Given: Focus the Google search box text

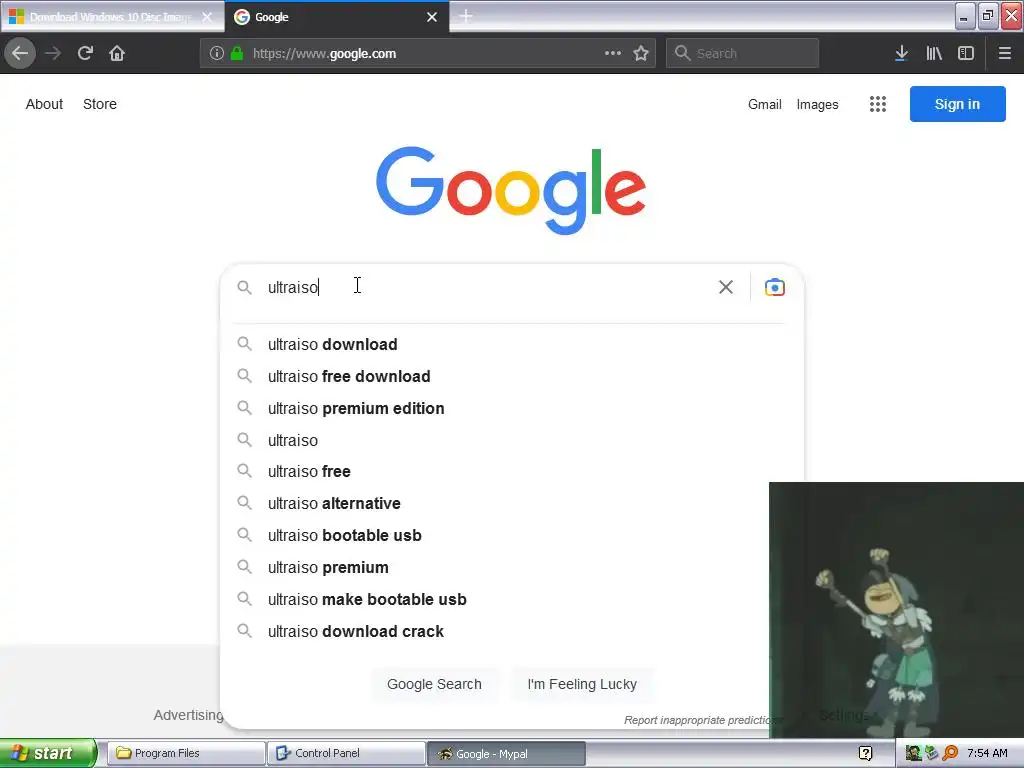Looking at the screenshot, I should tap(483, 287).
